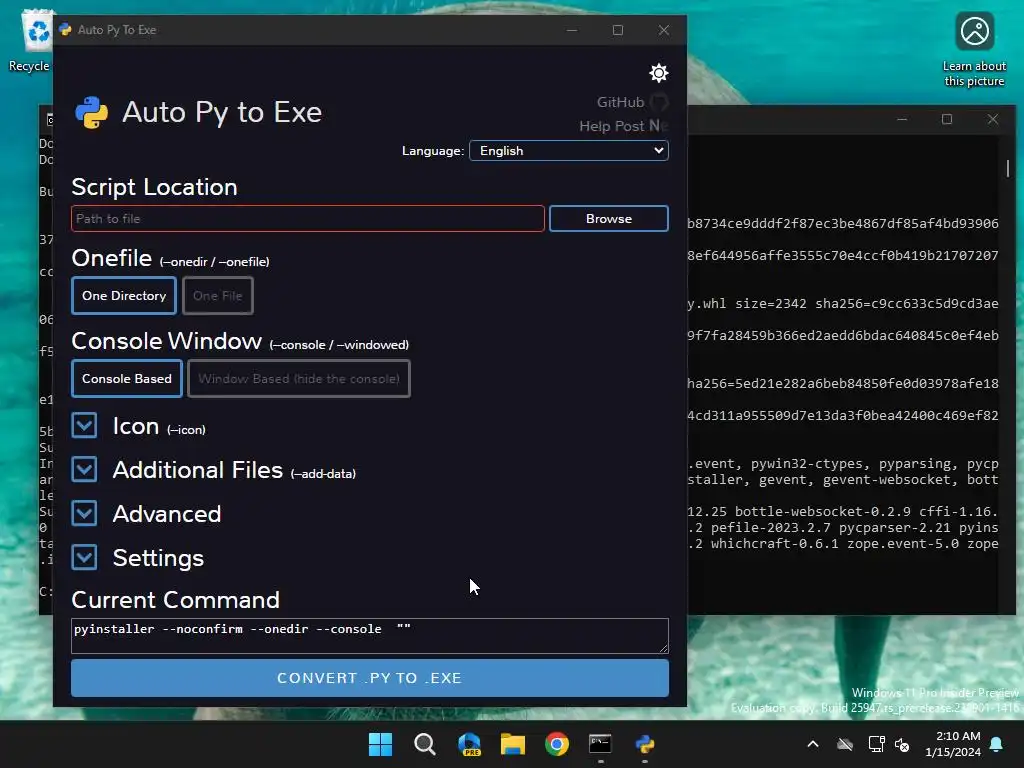
Task: Expand the Settings section chevron
Action: pos(84,557)
